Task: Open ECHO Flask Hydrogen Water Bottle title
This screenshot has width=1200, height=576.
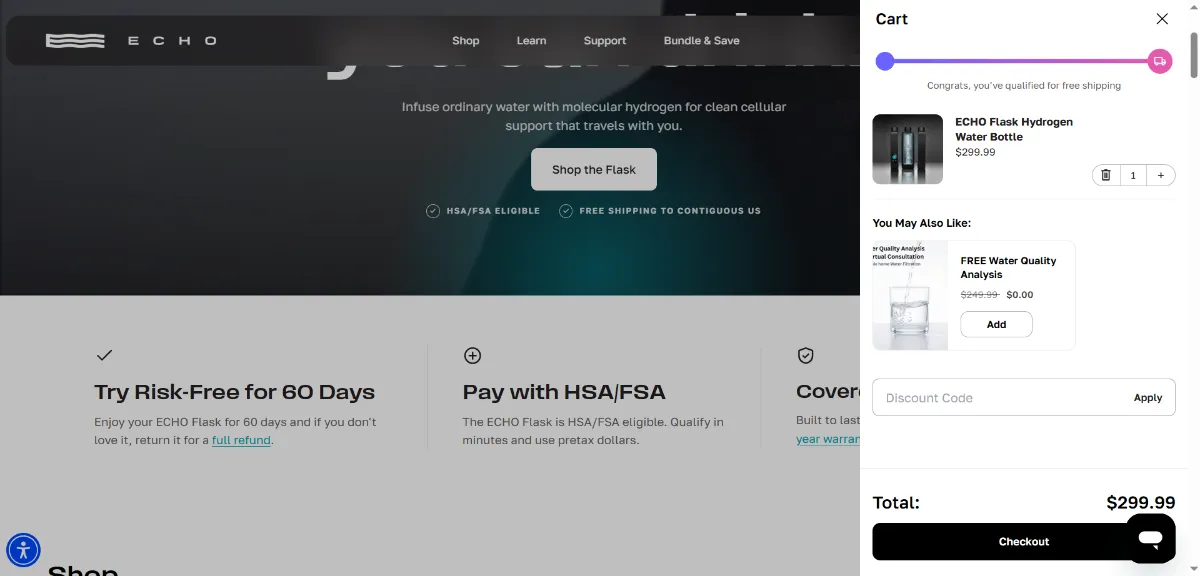Action: [1014, 129]
